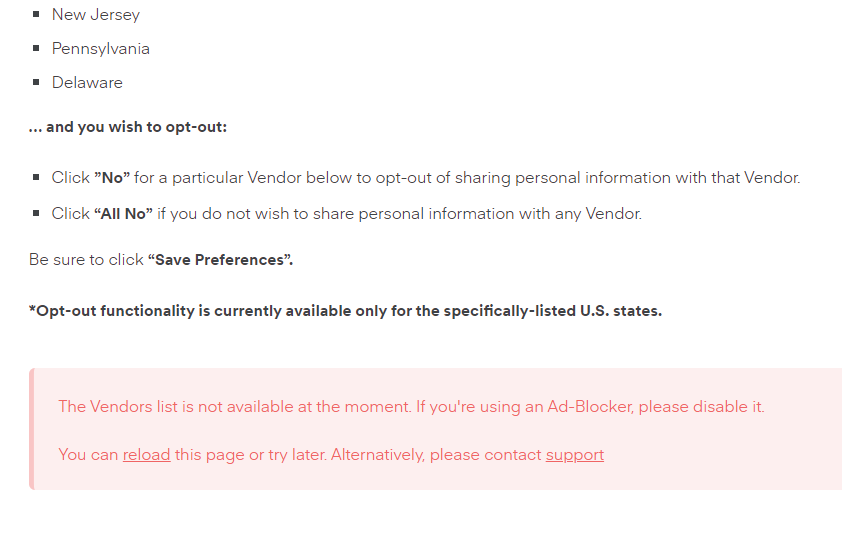This screenshot has height=539, width=842.
Task: Click the pink alert box's left border stripe
Action: [32, 429]
